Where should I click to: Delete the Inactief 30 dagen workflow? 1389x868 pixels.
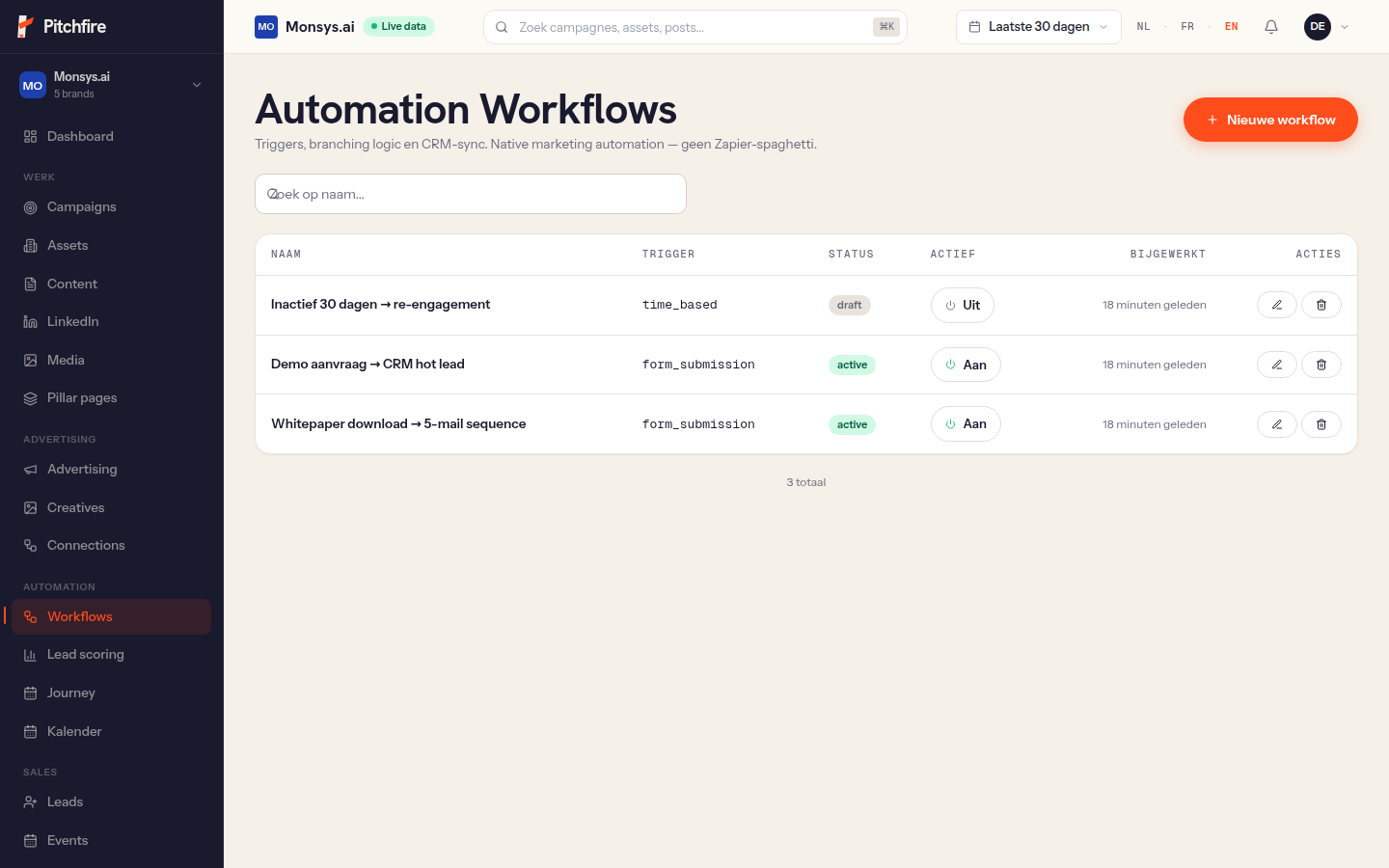(1321, 305)
